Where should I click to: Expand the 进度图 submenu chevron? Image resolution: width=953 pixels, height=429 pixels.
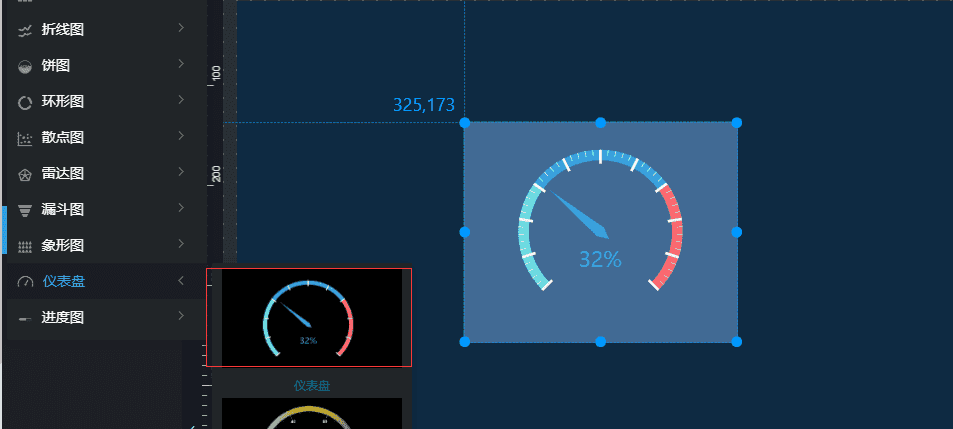click(181, 315)
